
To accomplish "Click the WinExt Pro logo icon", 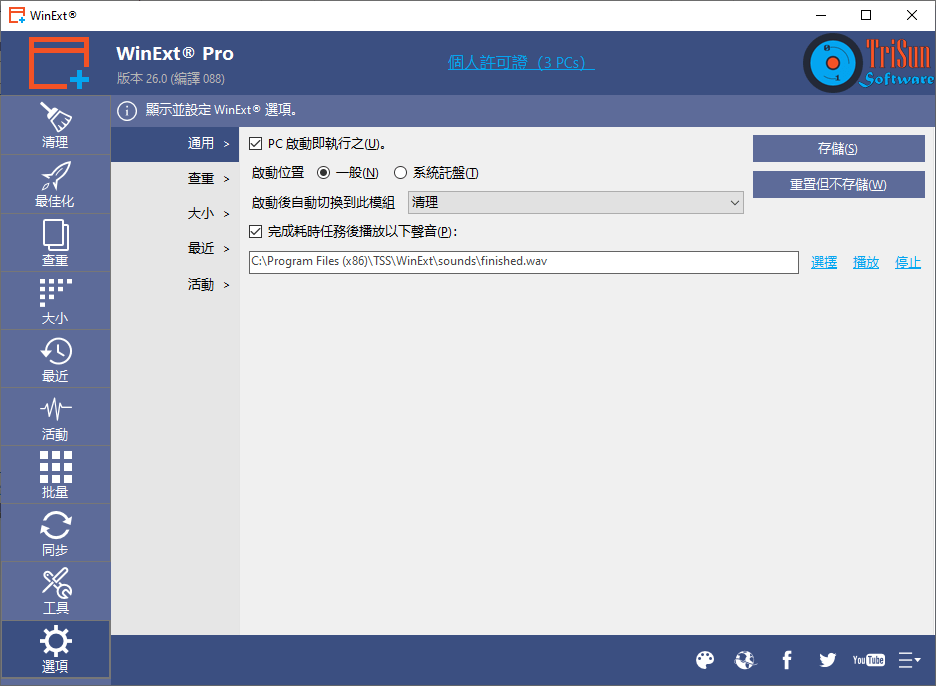I will click(59, 63).
